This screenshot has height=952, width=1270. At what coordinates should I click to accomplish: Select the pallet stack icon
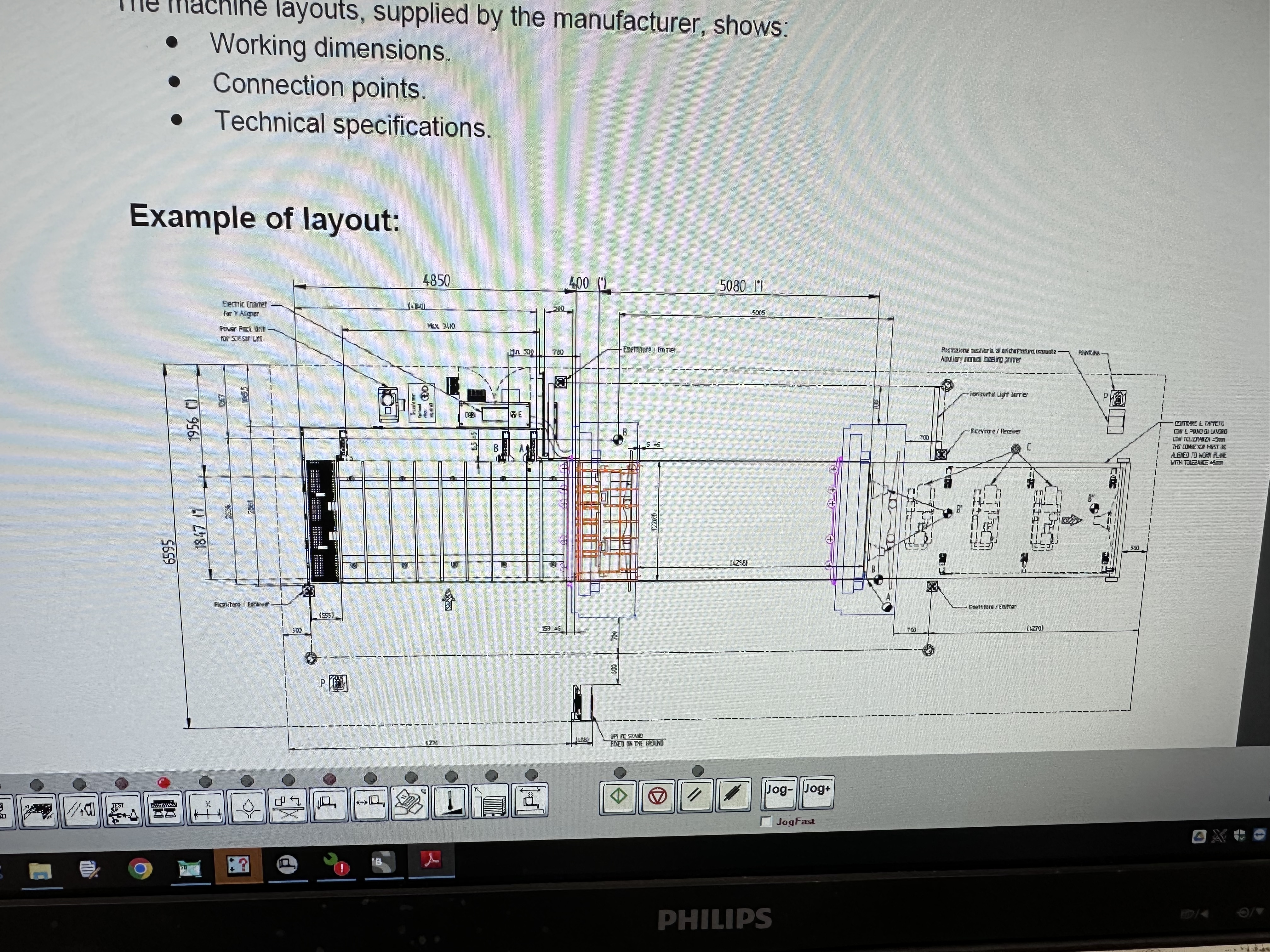tap(491, 801)
